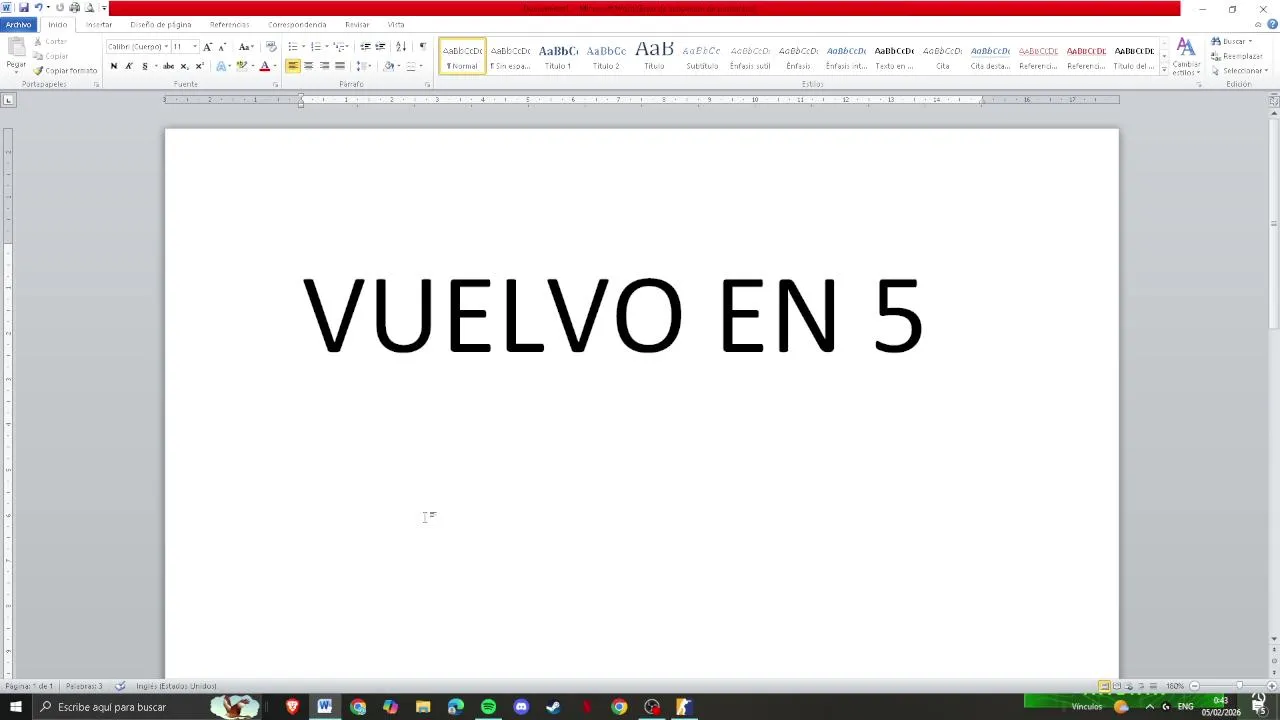
Task: Switch to the Insertar ribbon tab
Action: coord(99,24)
